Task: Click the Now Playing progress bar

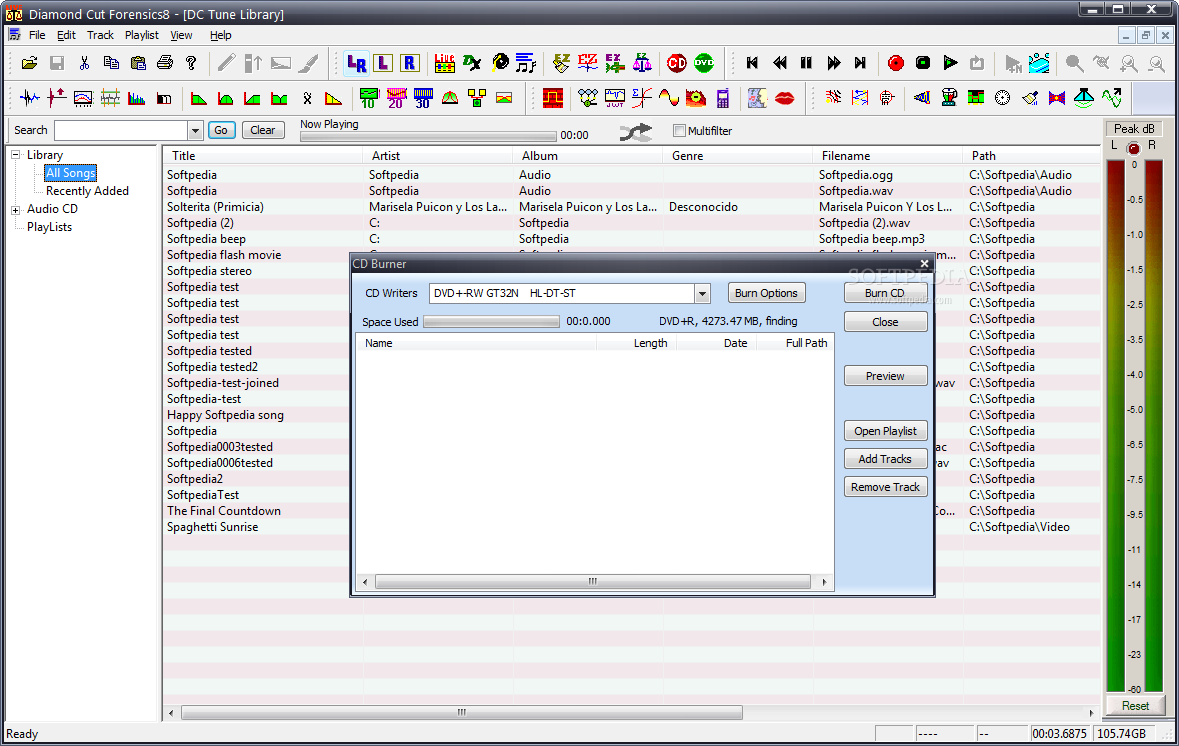Action: pos(428,136)
